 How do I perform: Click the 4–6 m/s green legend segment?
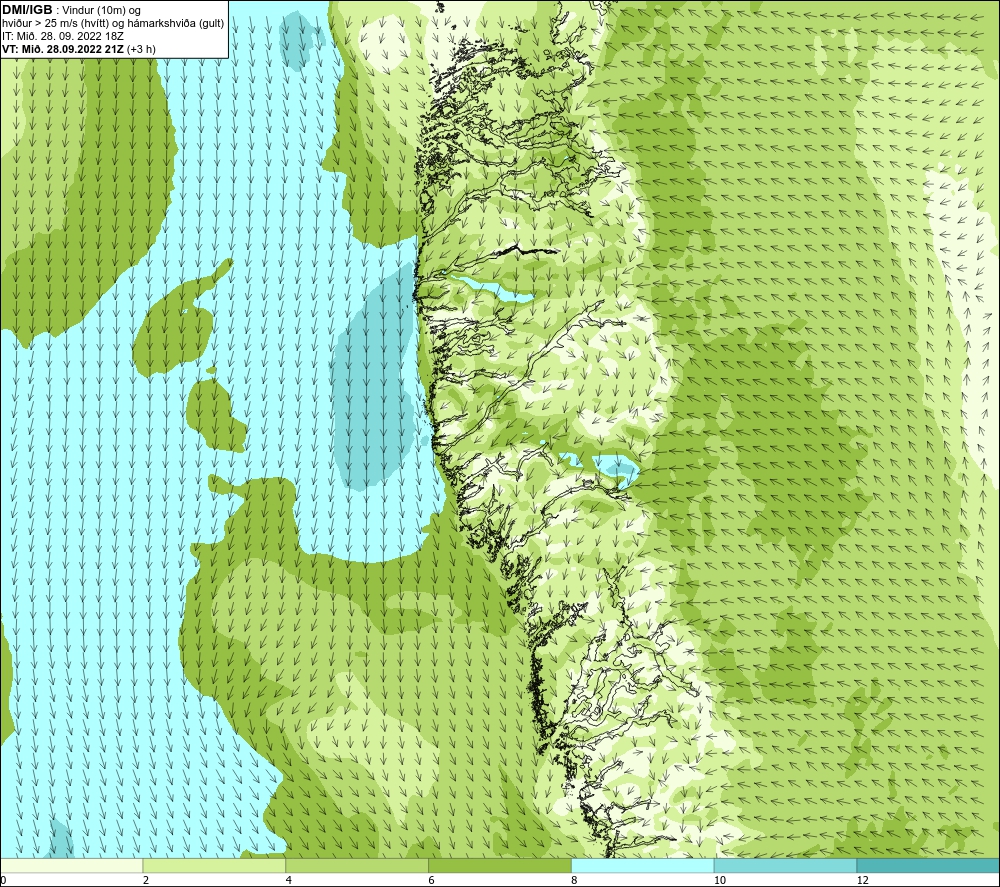coord(357,865)
